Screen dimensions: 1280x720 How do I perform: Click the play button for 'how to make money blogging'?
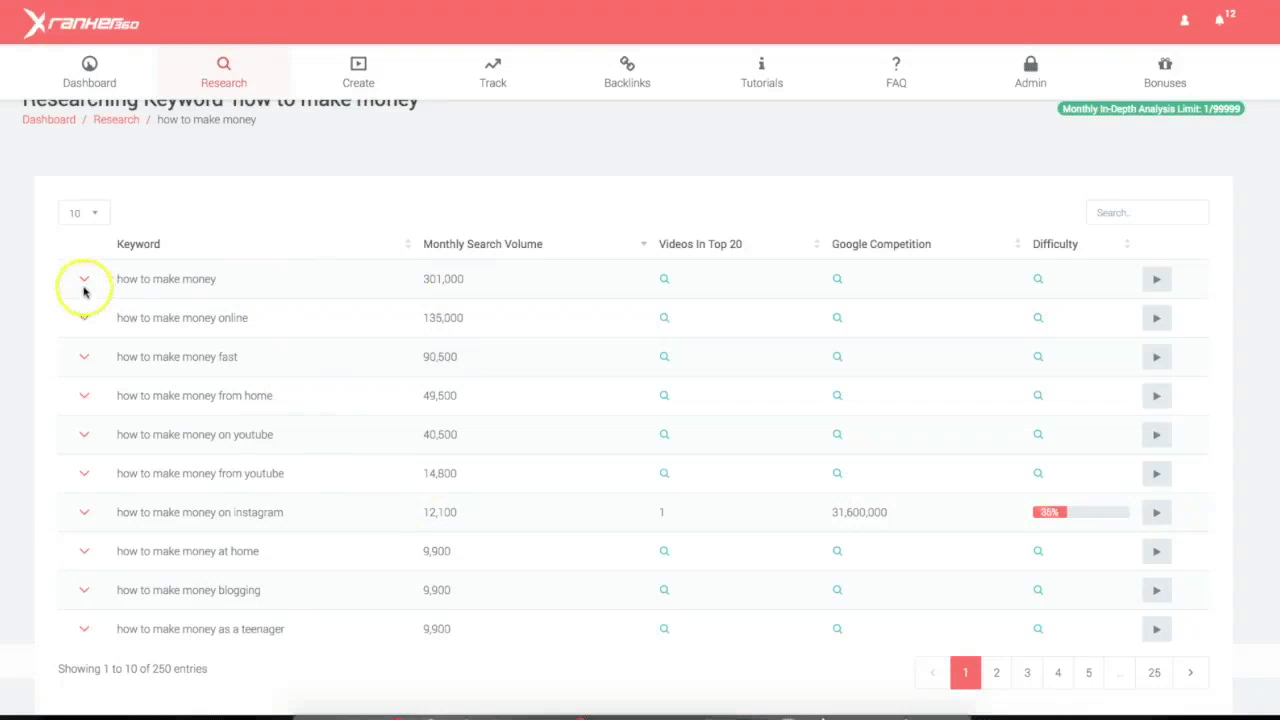(x=1156, y=590)
